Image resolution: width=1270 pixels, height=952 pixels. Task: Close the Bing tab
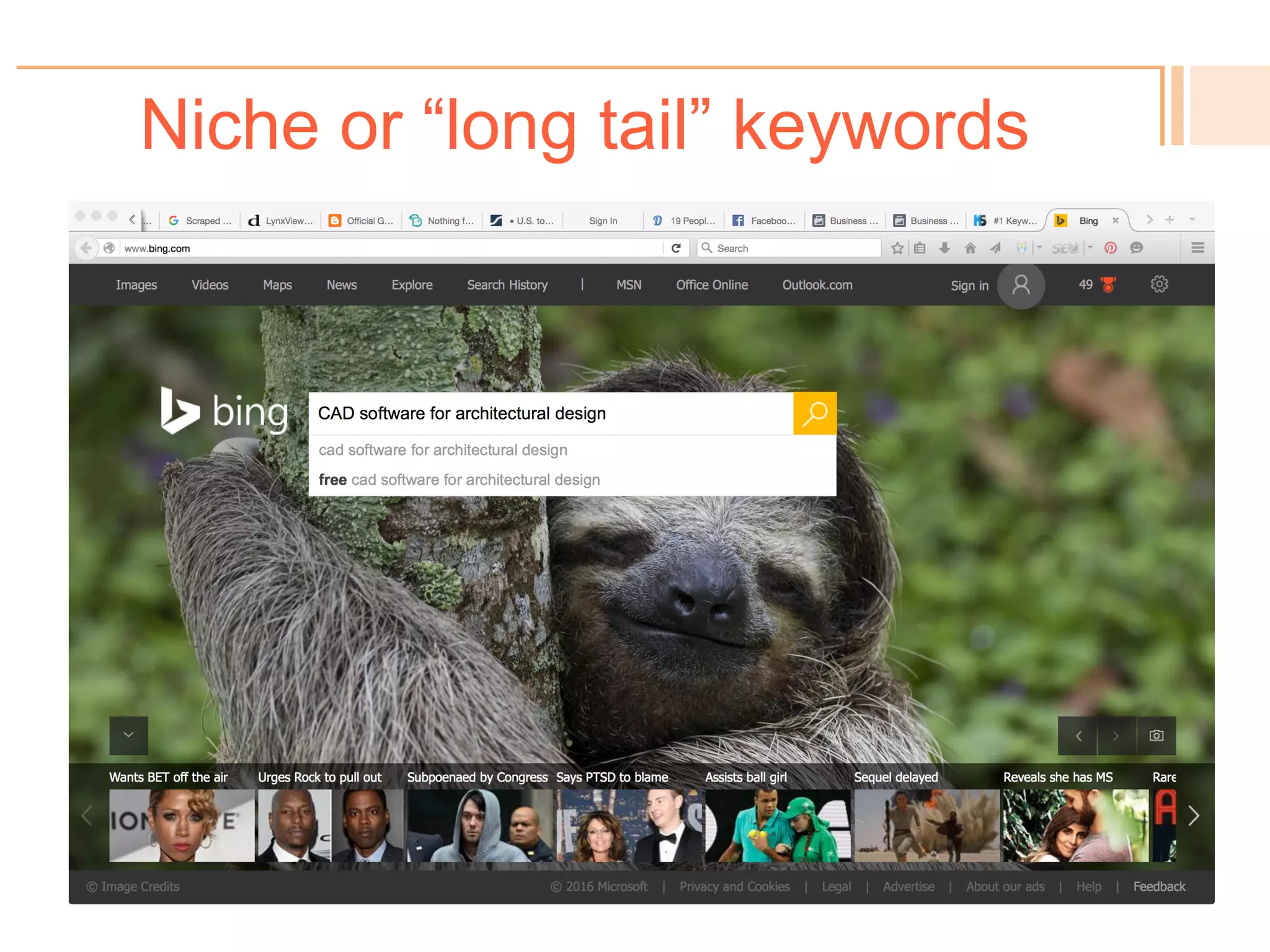(1115, 220)
